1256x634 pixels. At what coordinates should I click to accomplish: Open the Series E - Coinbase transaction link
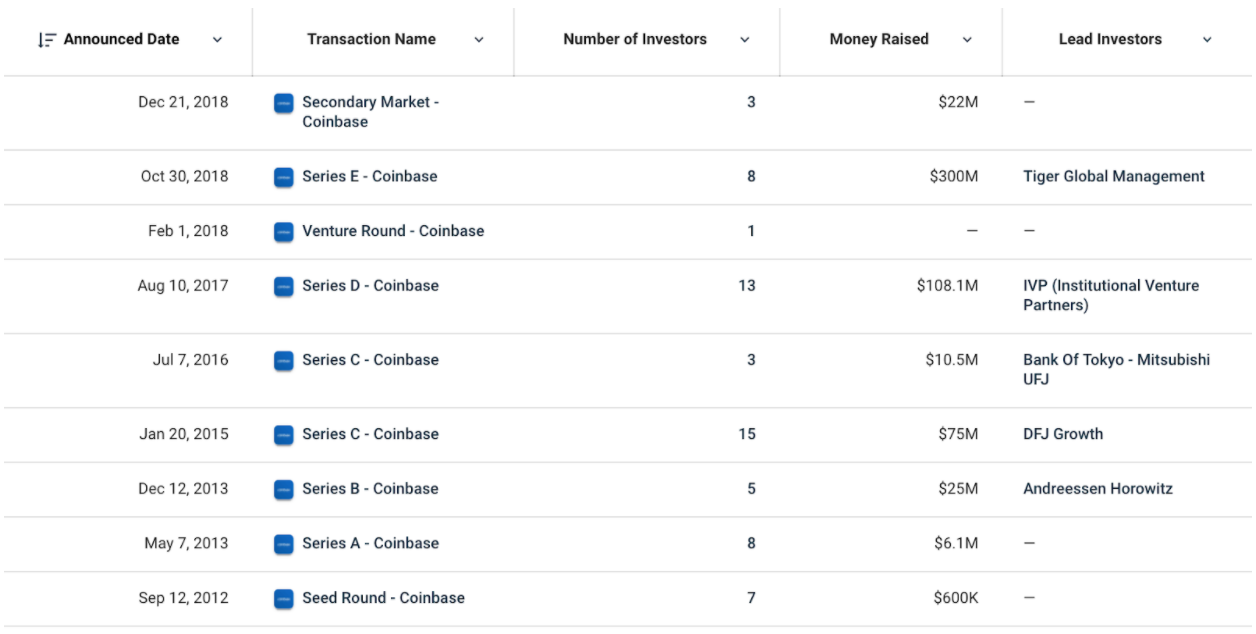coord(370,176)
